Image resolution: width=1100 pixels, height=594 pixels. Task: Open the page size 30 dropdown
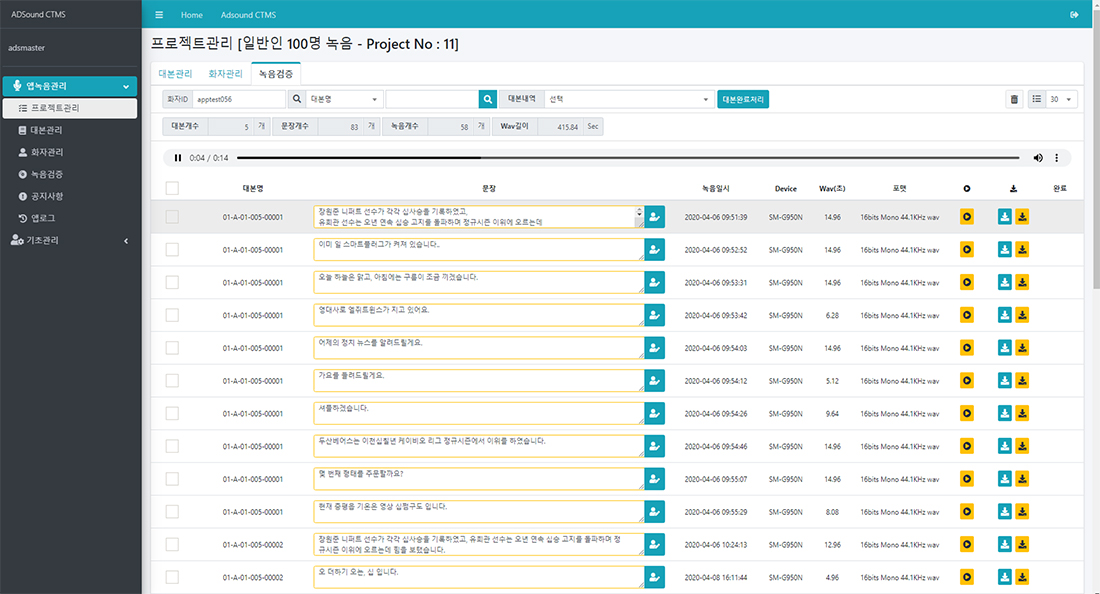tap(1061, 100)
